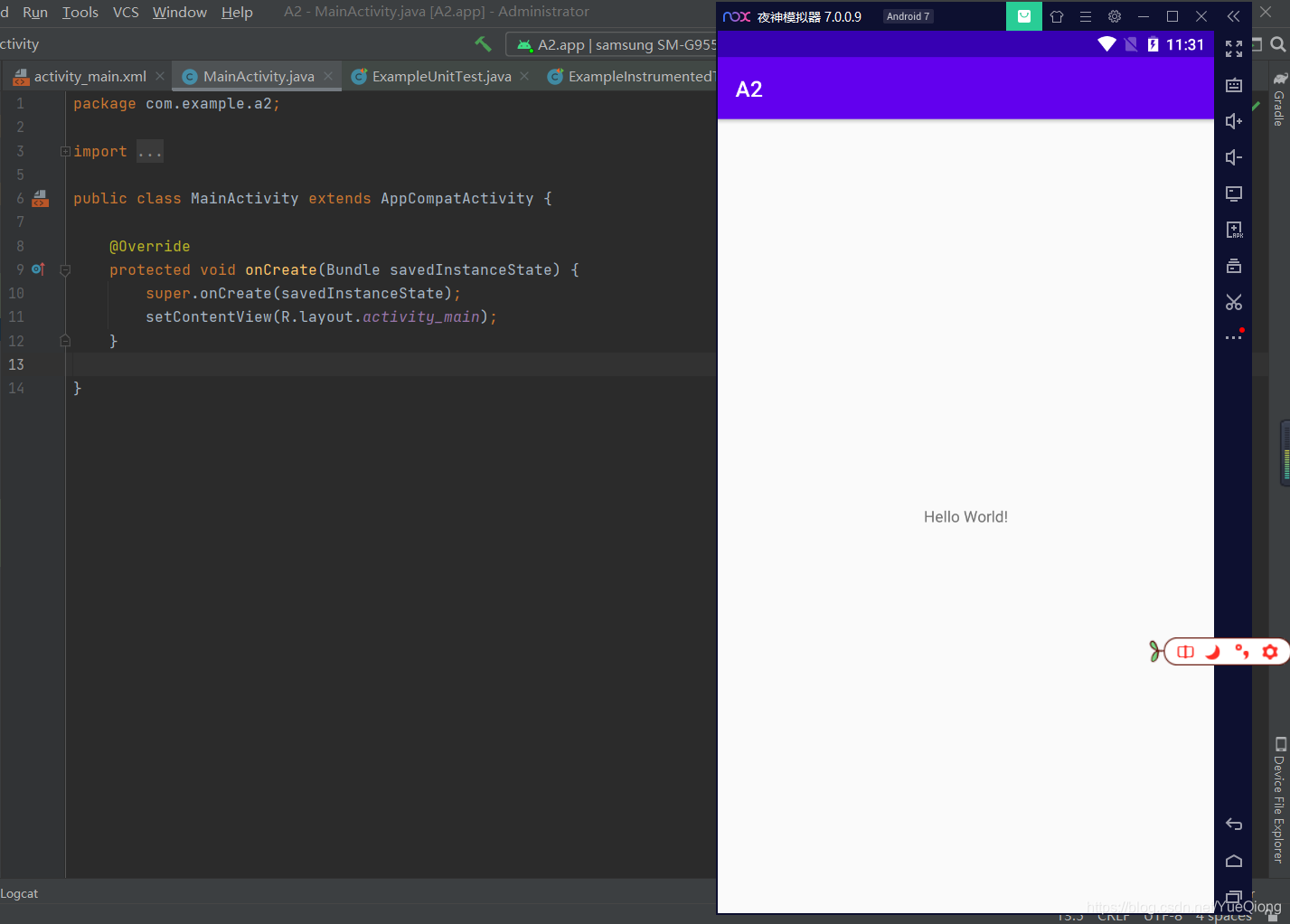Expand the folded import block
This screenshot has width=1290, height=924.
[65, 151]
